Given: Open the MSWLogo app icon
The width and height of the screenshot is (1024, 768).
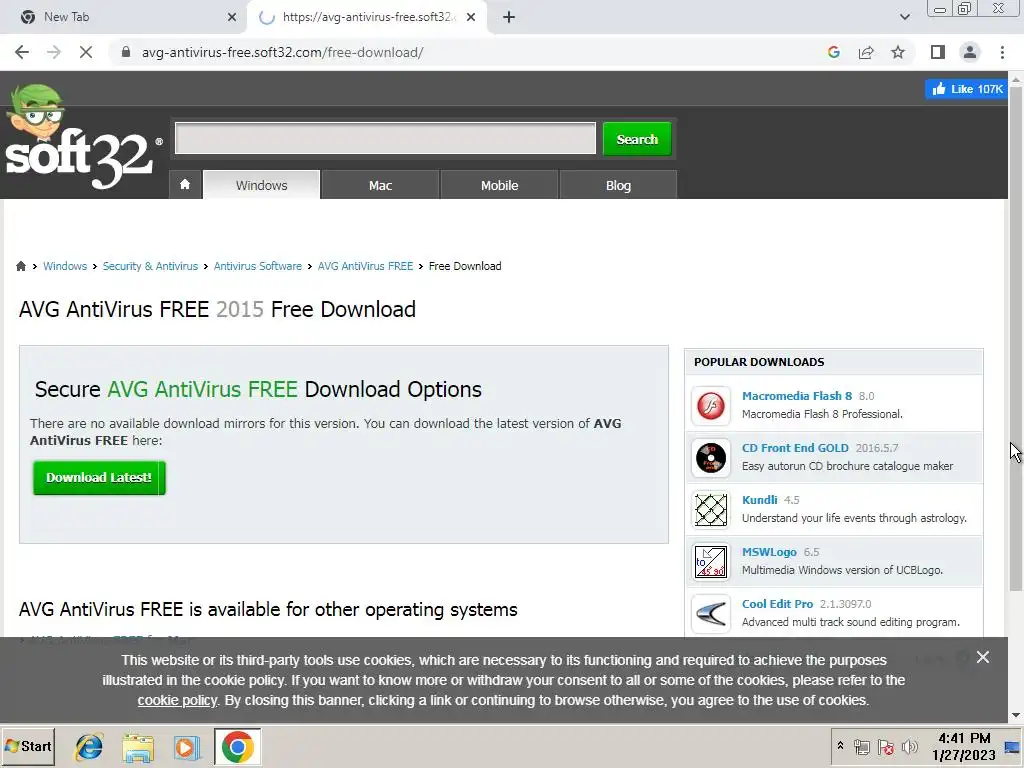Looking at the screenshot, I should pyautogui.click(x=711, y=562).
